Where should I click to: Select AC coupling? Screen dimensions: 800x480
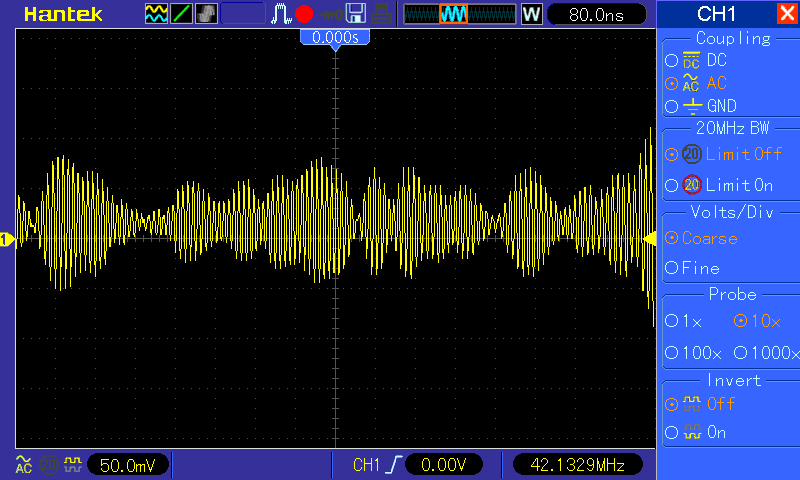[696, 83]
